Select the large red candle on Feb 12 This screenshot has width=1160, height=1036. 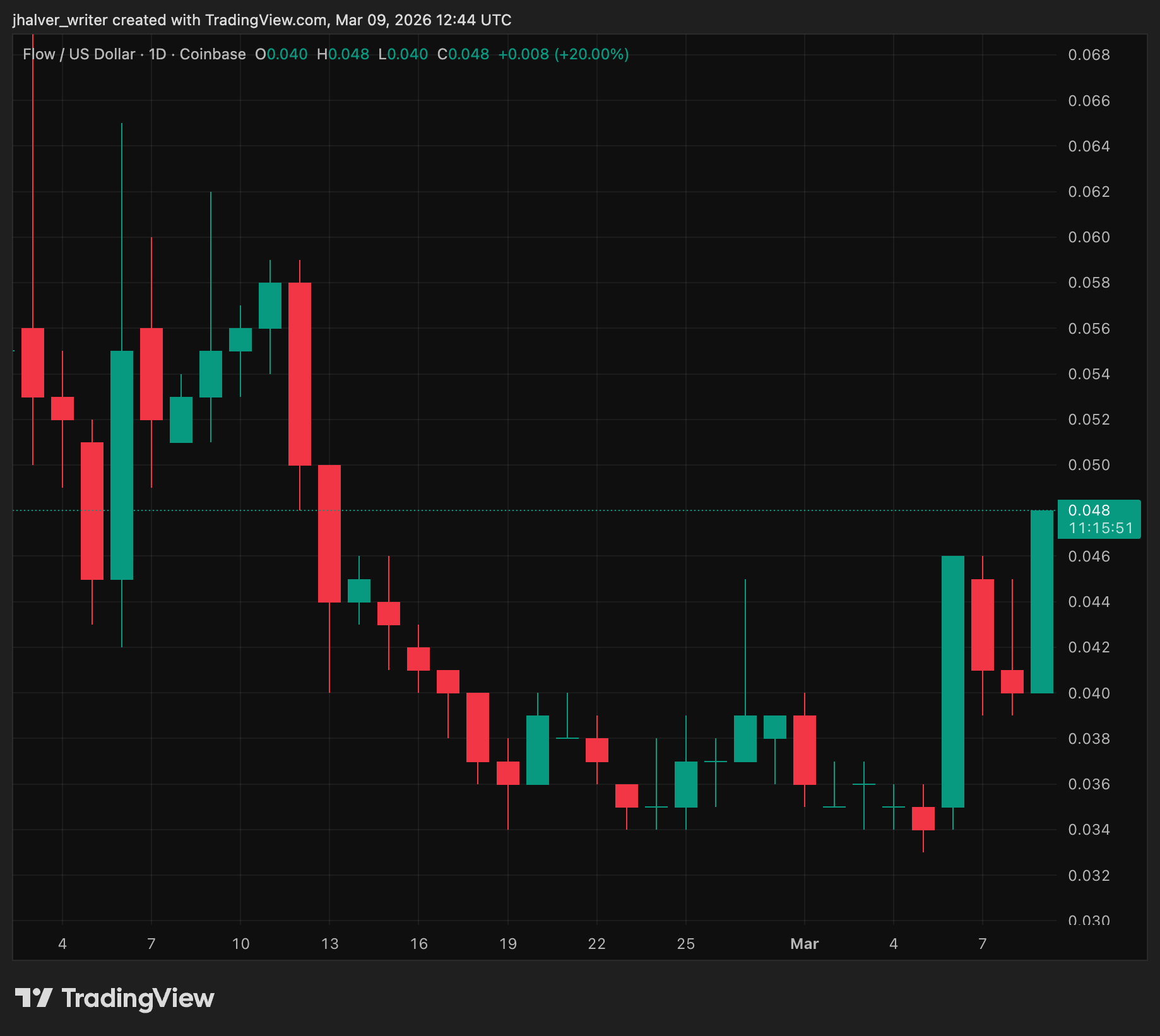(x=300, y=374)
